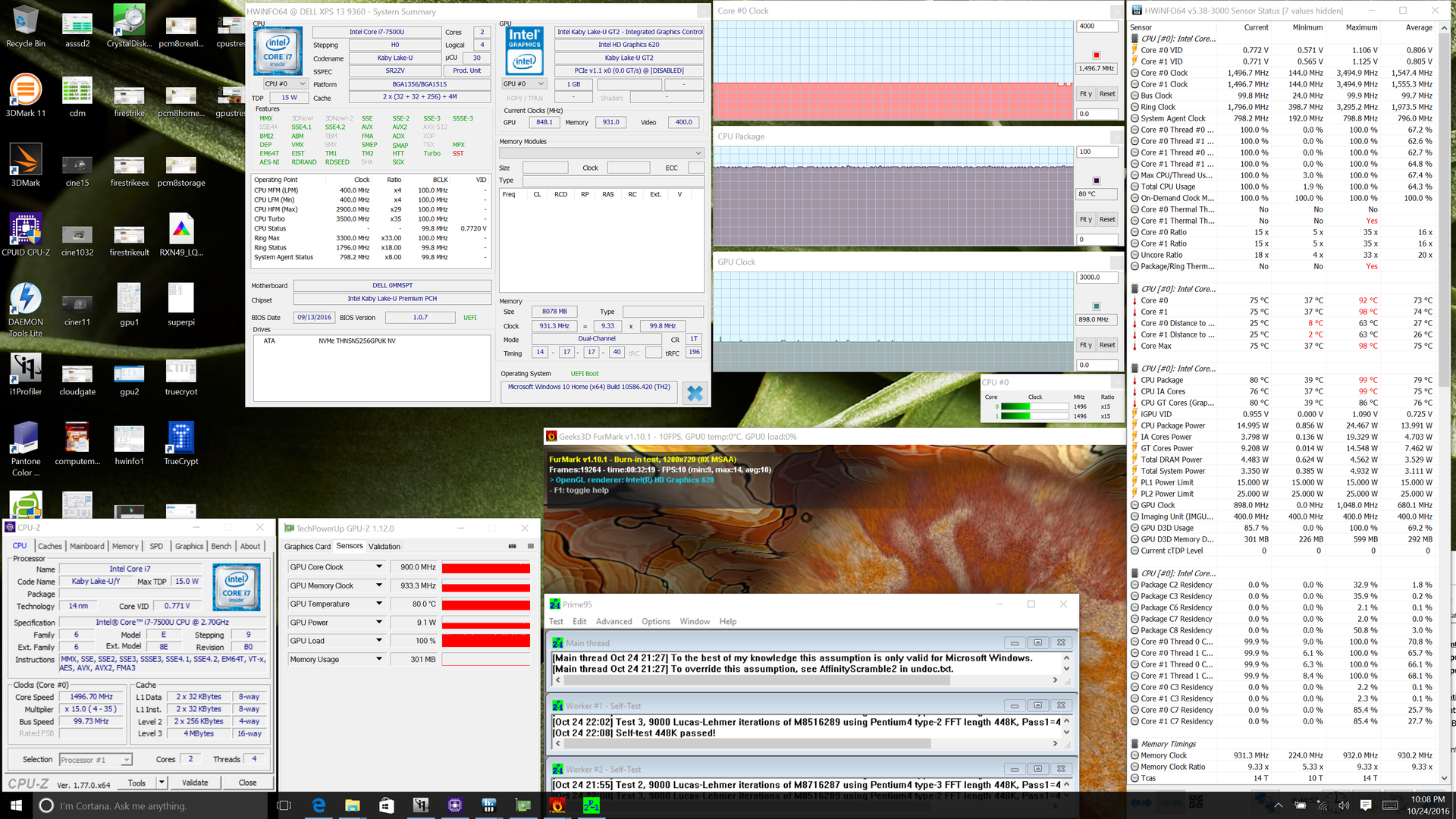Expand GPU Memory Clock sensor dropdown
The width and height of the screenshot is (1456, 819).
click(x=379, y=585)
